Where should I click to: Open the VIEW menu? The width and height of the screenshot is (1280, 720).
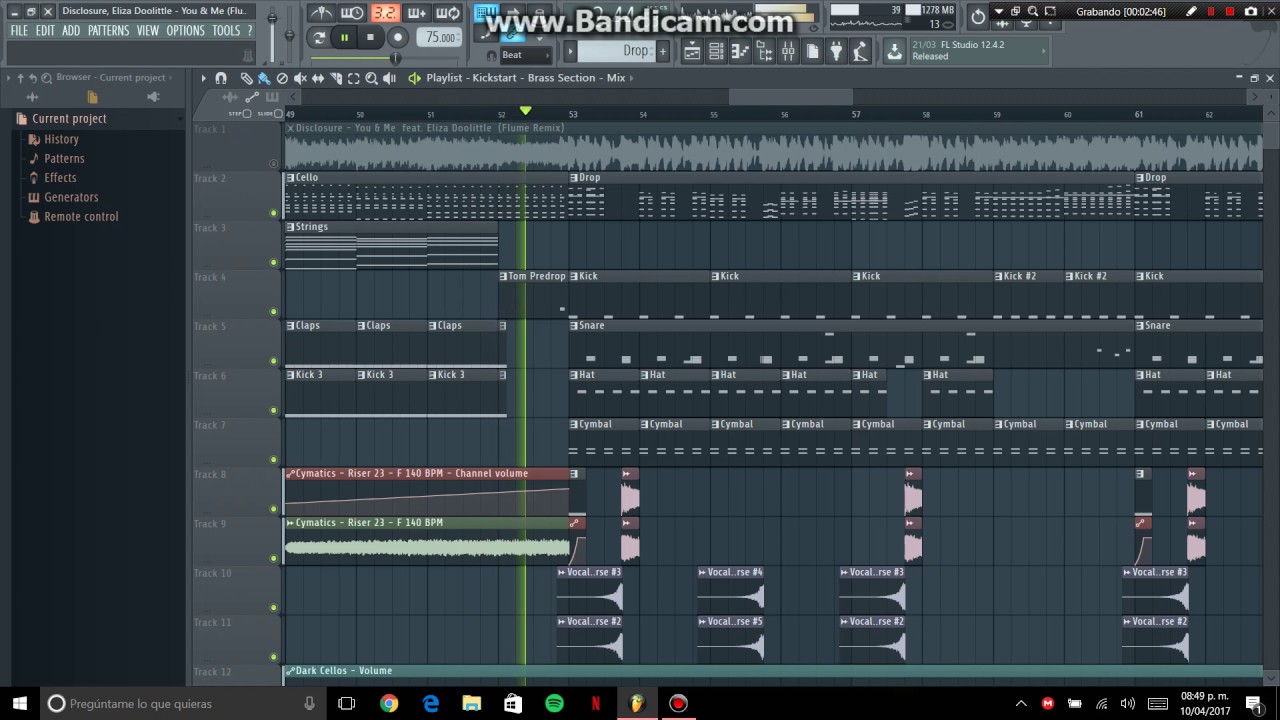coord(148,31)
